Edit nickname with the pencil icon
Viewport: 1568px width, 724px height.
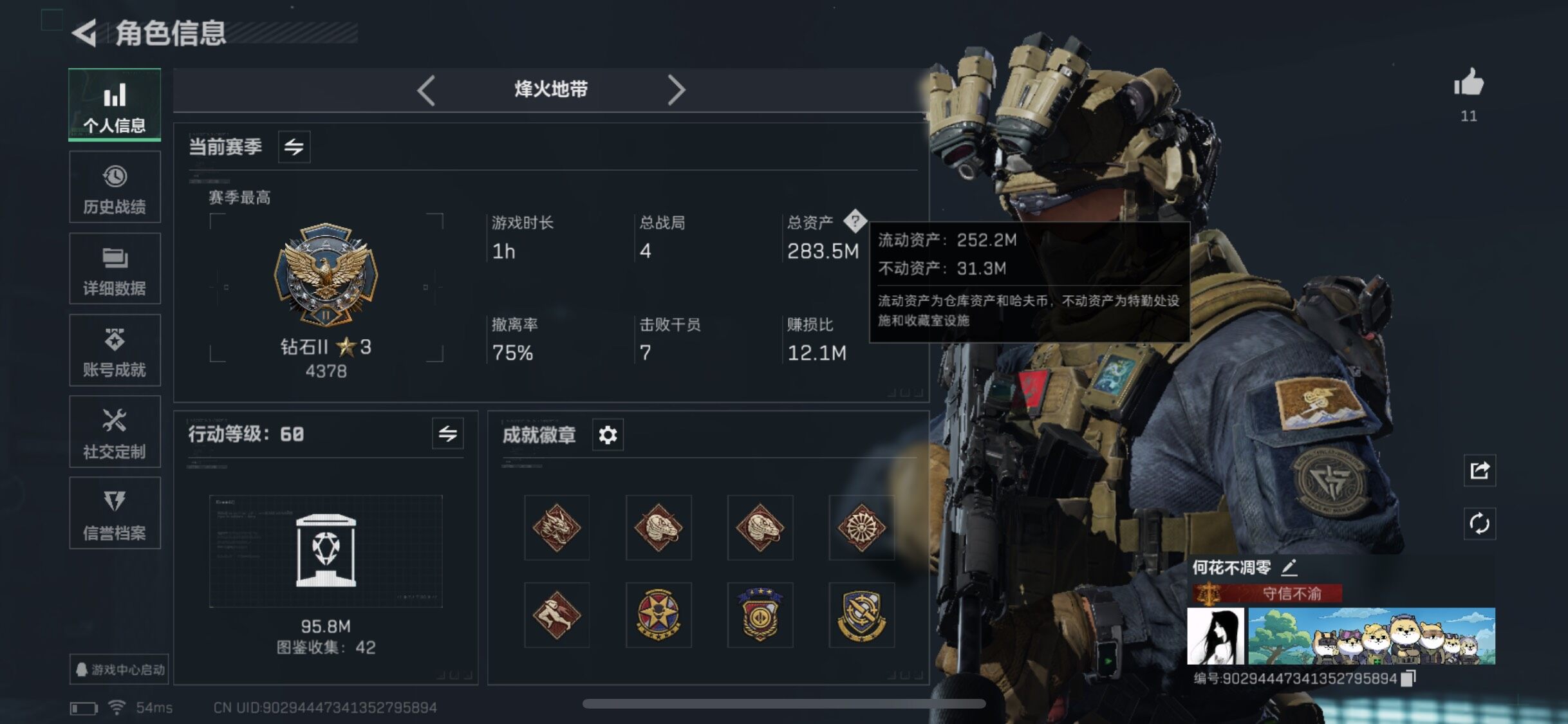pyautogui.click(x=1289, y=568)
